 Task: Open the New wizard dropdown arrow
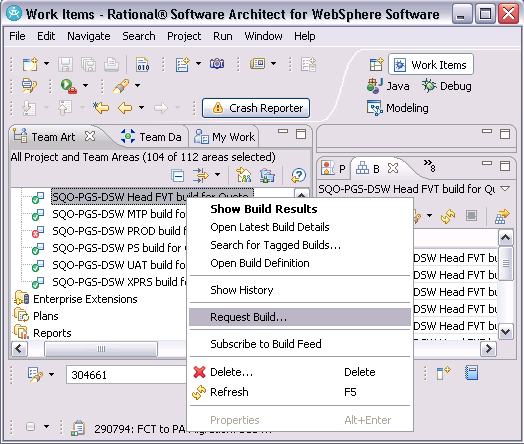pos(46,63)
